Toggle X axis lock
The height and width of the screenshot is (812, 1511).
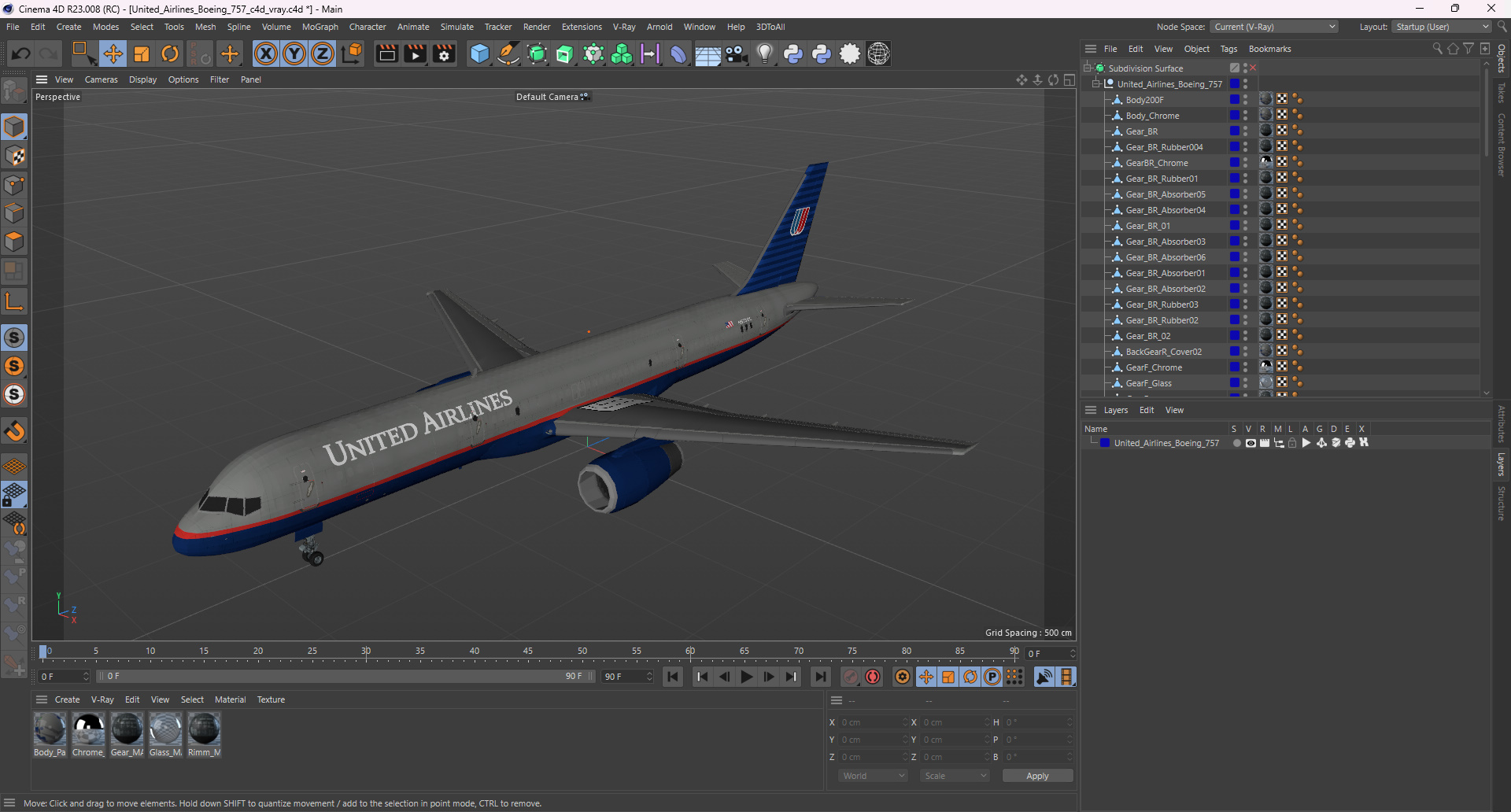(x=266, y=54)
